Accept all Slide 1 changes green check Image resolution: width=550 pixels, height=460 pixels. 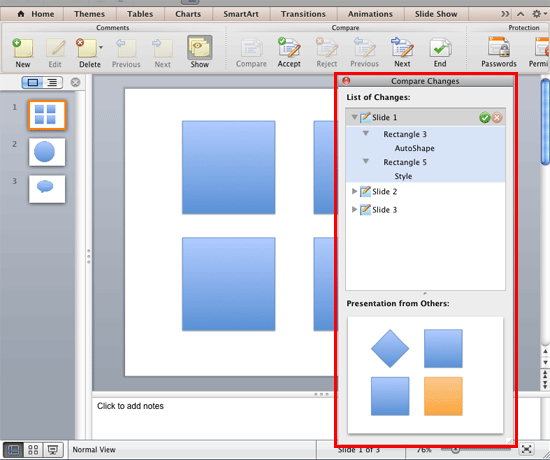pos(484,118)
